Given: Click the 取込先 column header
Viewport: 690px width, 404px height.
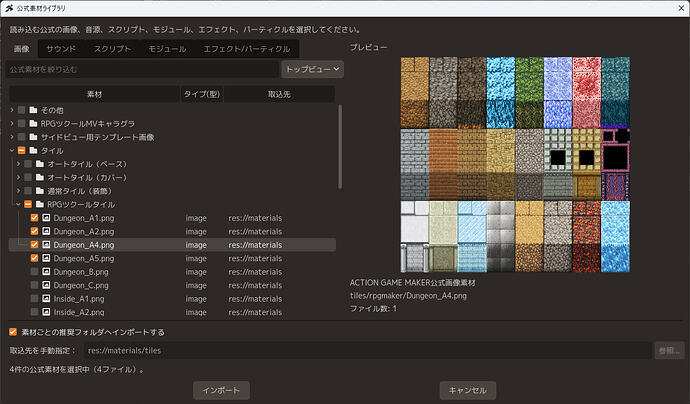Looking at the screenshot, I should [x=279, y=94].
